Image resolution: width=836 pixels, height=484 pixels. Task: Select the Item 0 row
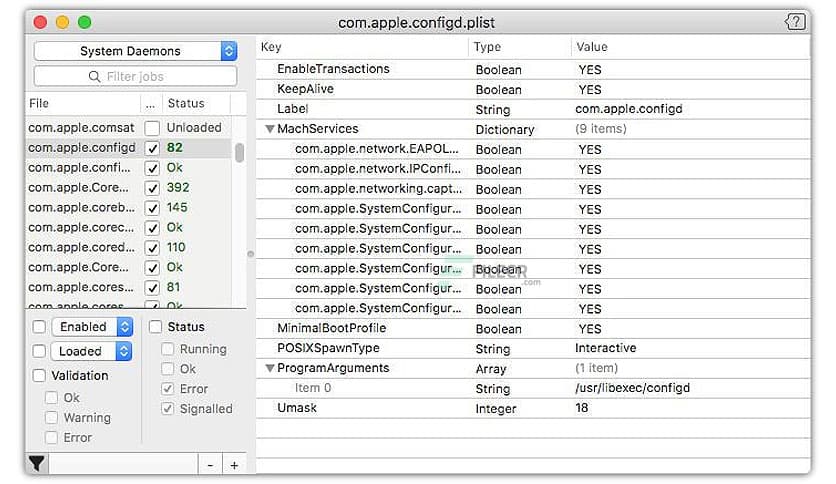point(533,388)
